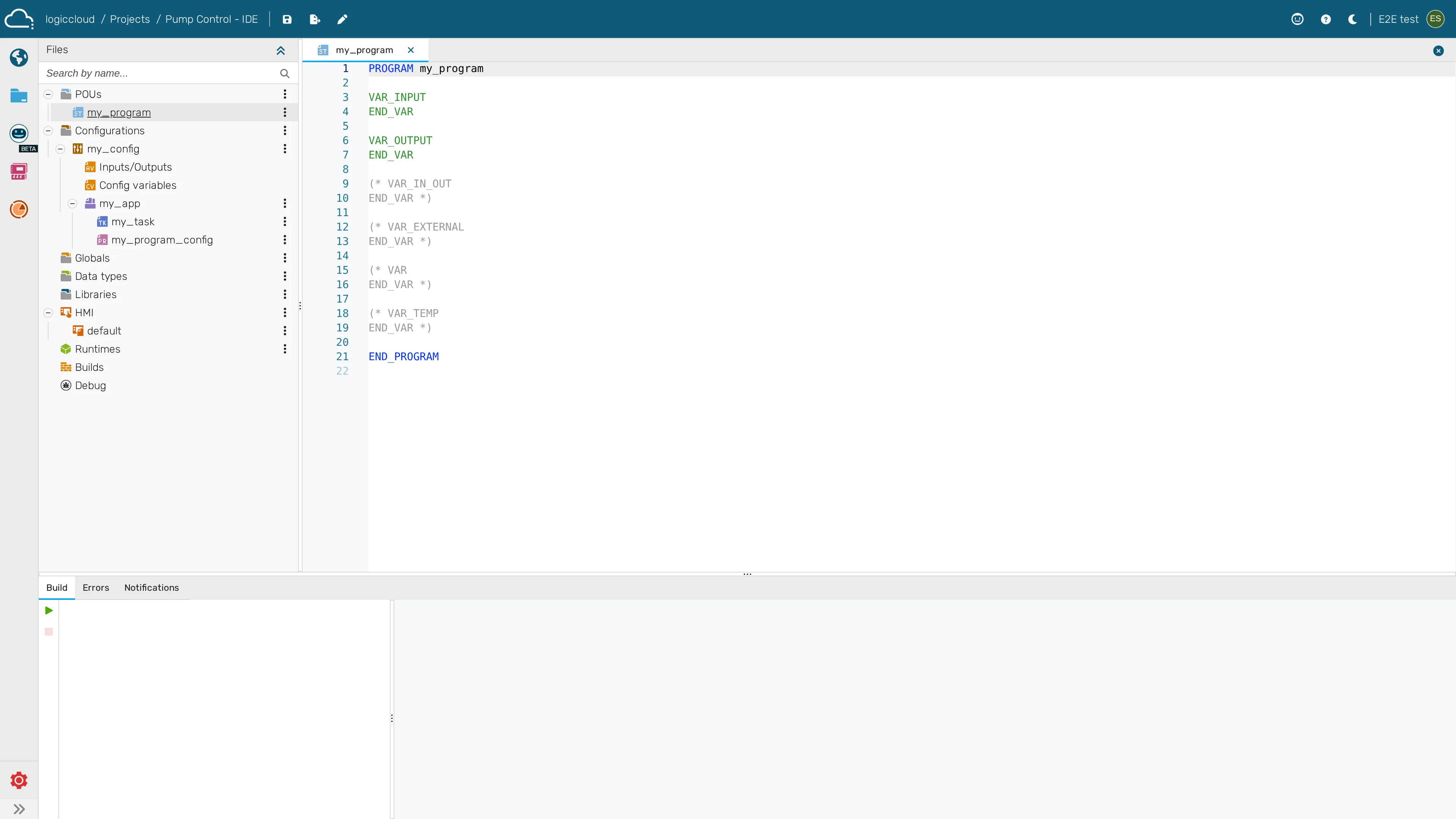Switch to the Errors tab
Image resolution: width=1456 pixels, height=819 pixels.
[96, 588]
